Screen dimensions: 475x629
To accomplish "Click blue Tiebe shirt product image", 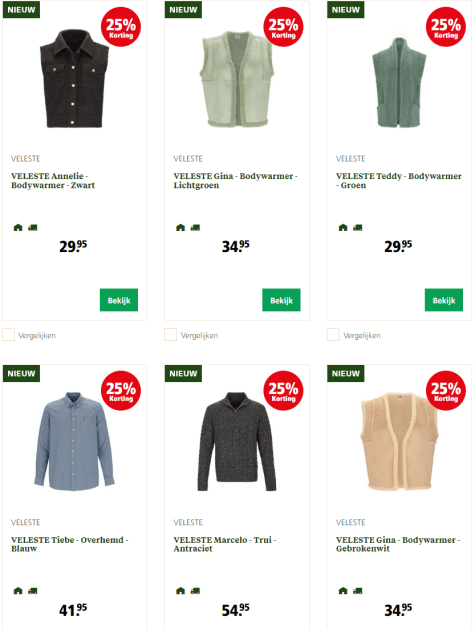I will point(75,441).
